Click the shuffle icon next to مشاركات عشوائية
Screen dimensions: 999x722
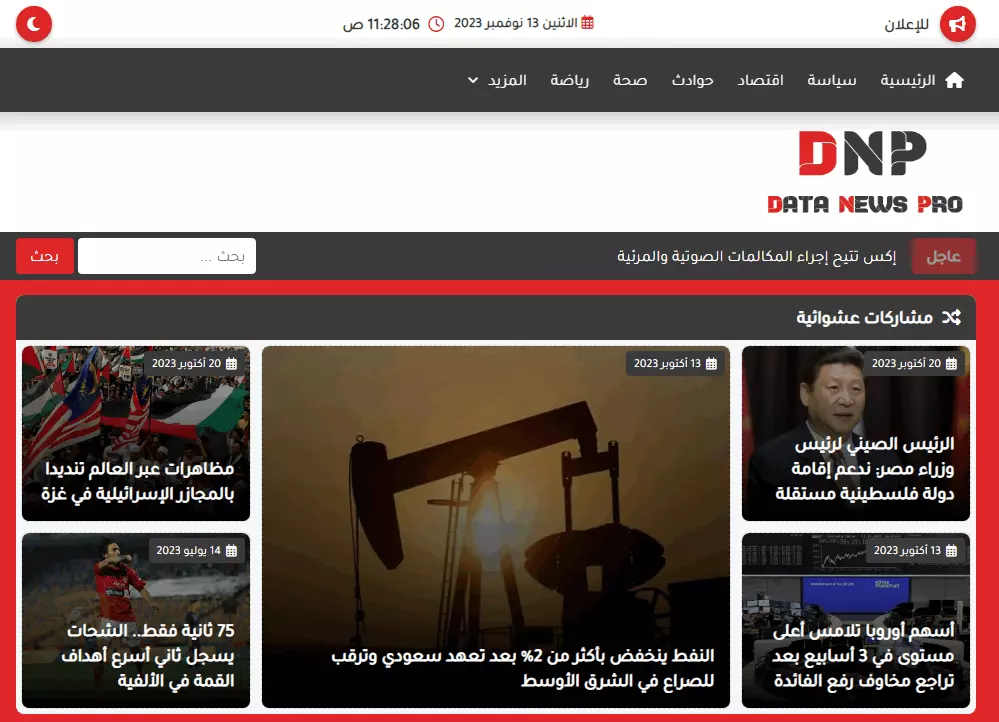click(953, 317)
